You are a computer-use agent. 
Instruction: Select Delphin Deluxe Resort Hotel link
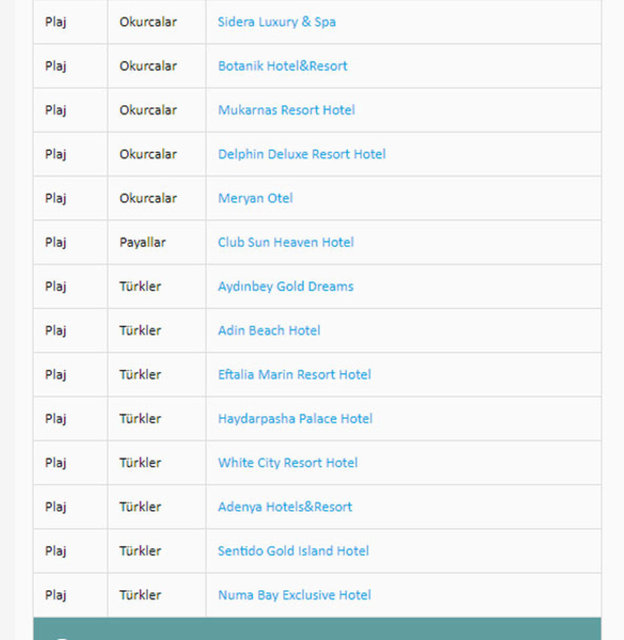click(x=301, y=154)
